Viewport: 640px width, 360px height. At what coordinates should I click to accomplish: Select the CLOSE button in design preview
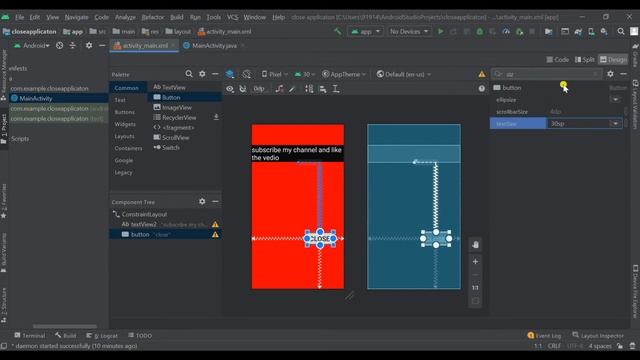320,238
